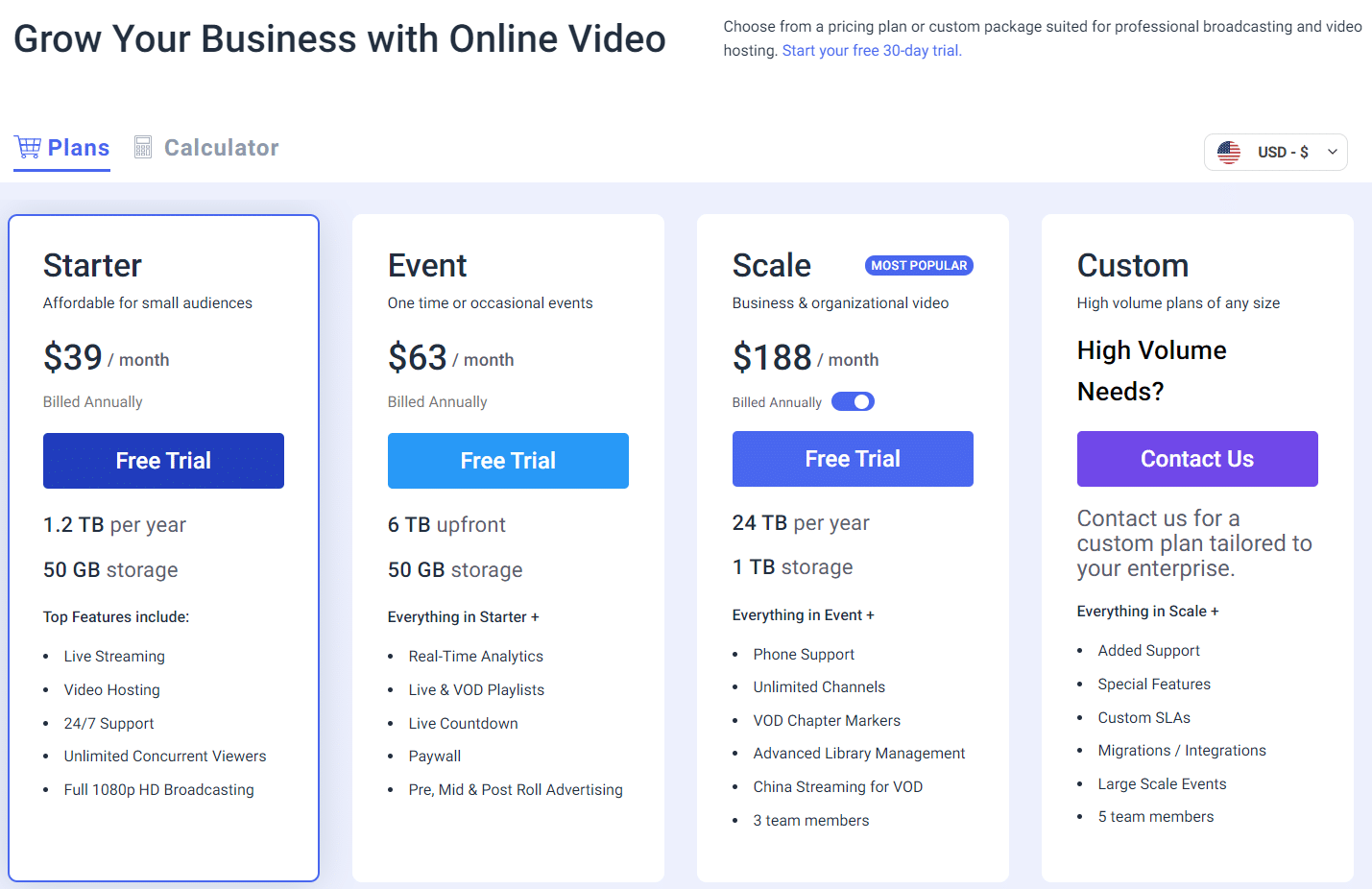The height and width of the screenshot is (889, 1372).
Task: Click the Event plan title
Action: pos(427,266)
